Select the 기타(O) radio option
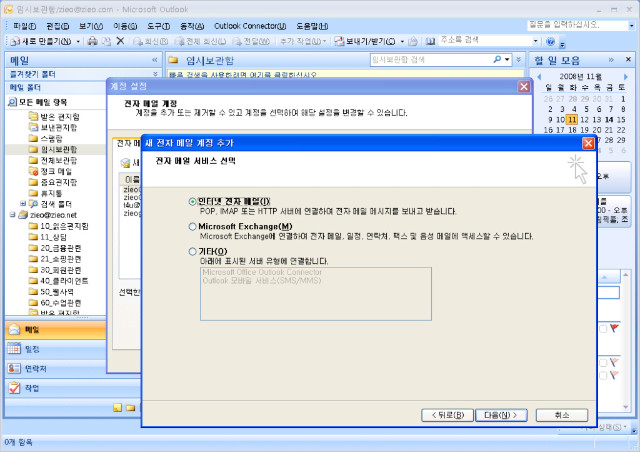Image resolution: width=640 pixels, height=452 pixels. click(x=192, y=252)
